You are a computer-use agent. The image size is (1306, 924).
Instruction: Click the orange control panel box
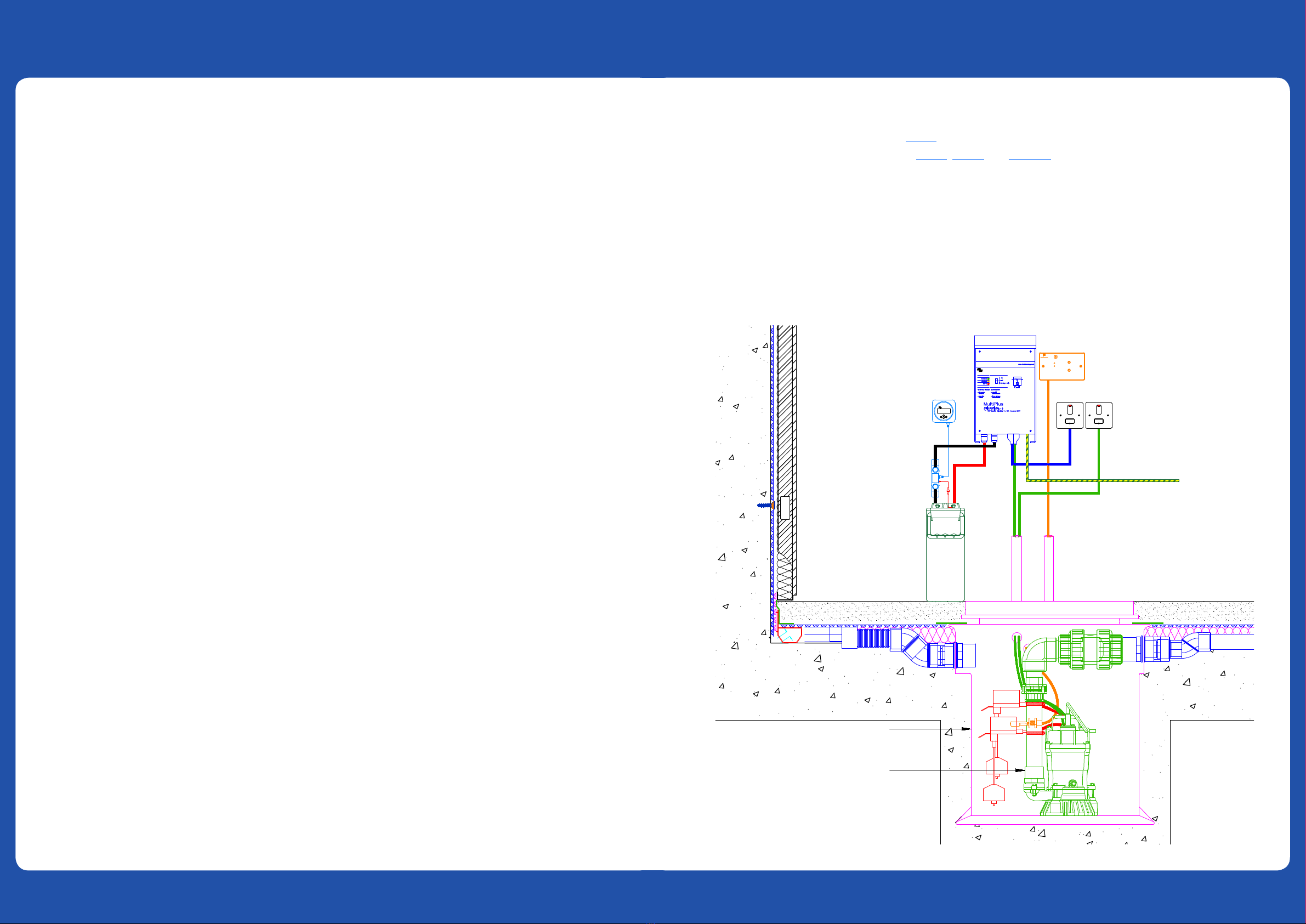(x=1061, y=366)
